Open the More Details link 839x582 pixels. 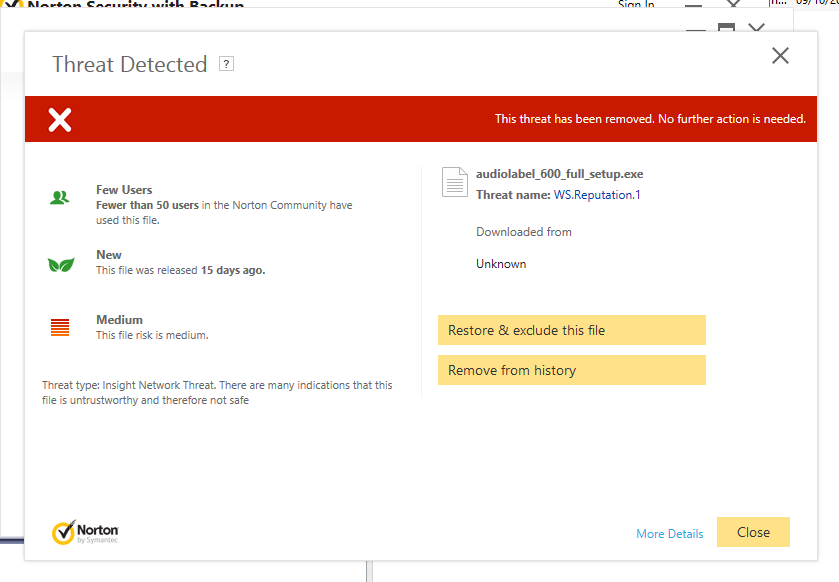point(670,533)
